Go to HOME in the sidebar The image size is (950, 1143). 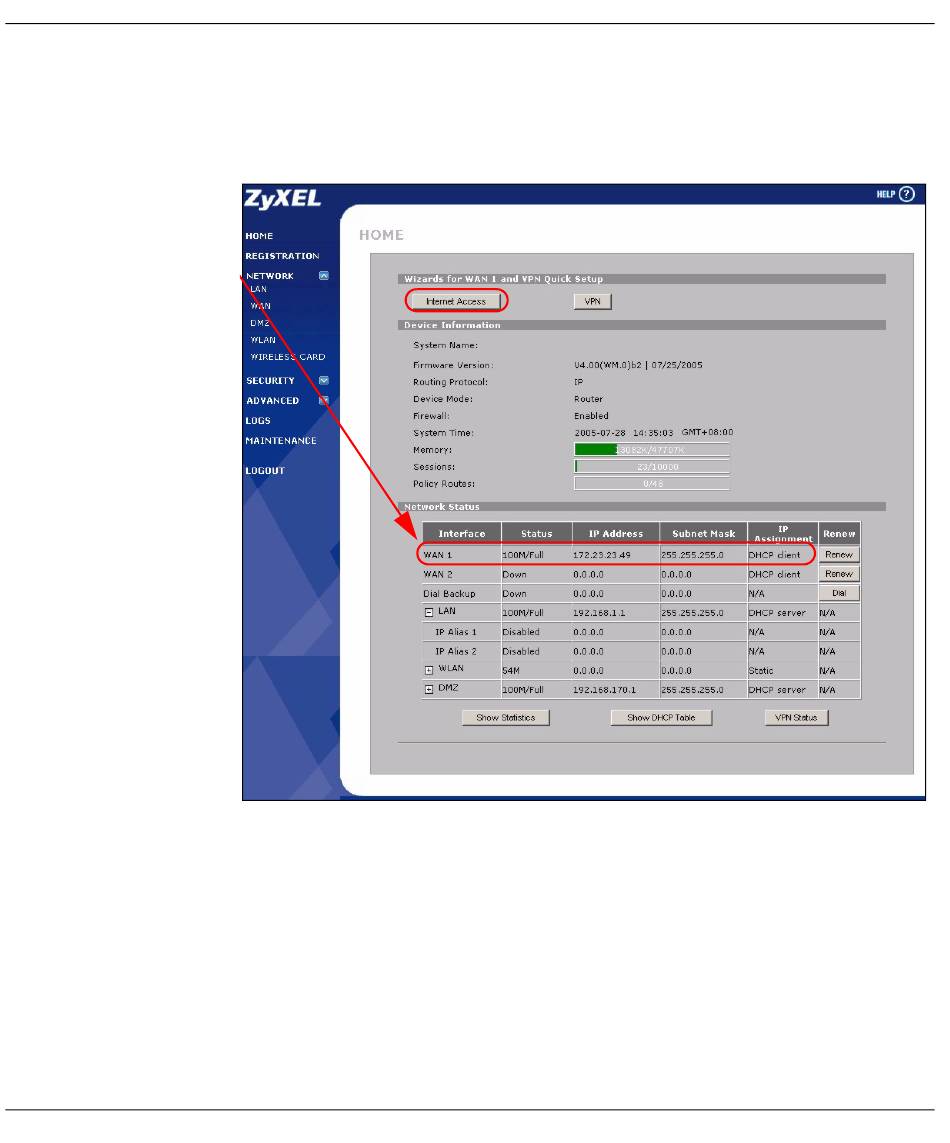pyautogui.click(x=259, y=236)
